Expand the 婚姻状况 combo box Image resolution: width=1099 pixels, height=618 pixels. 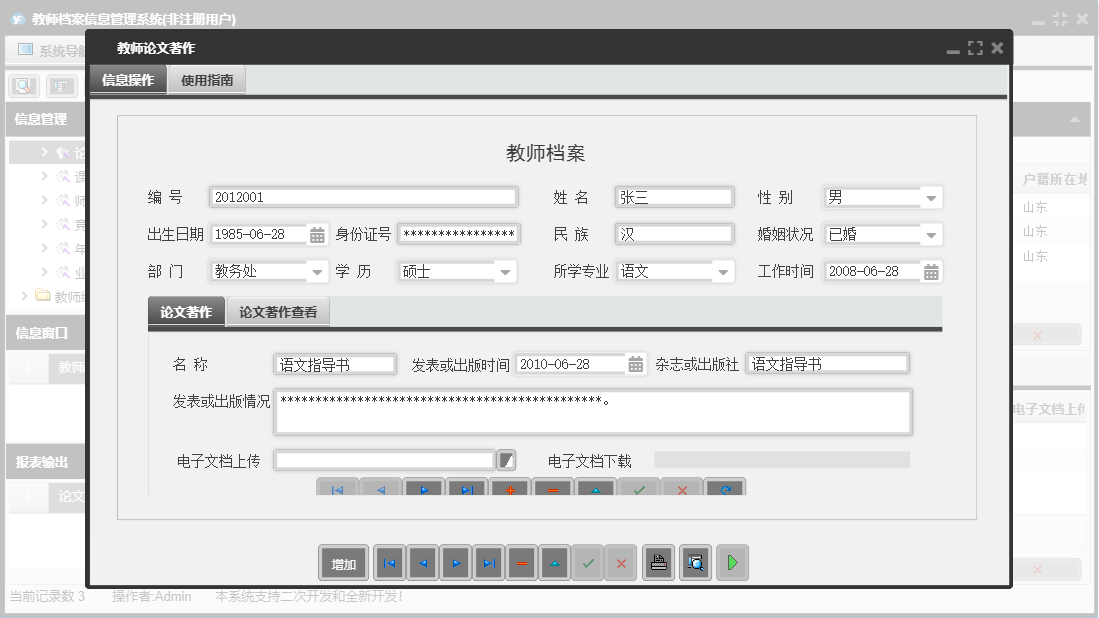(931, 234)
